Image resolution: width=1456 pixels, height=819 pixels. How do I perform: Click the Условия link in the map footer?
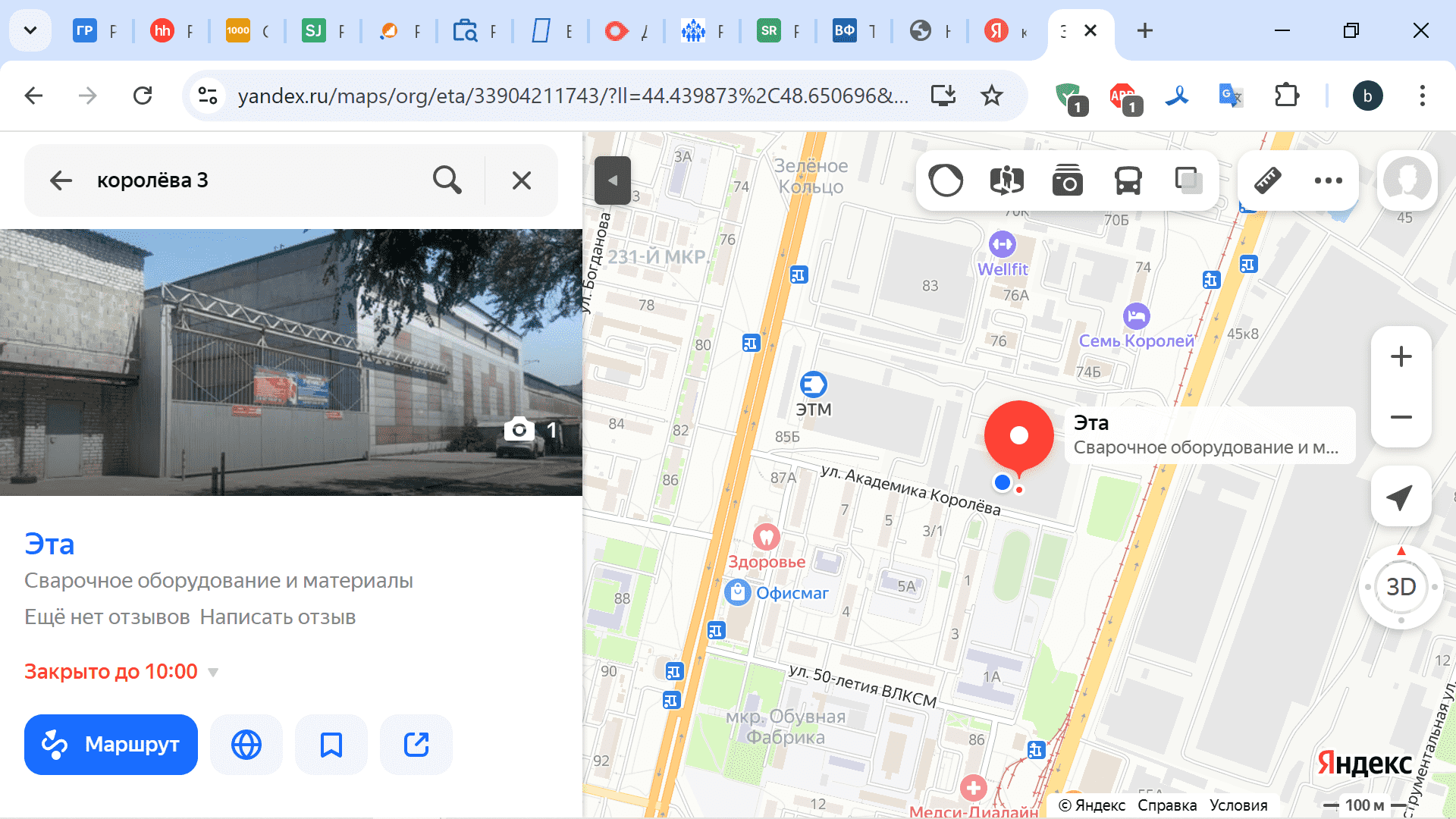coord(1238,805)
